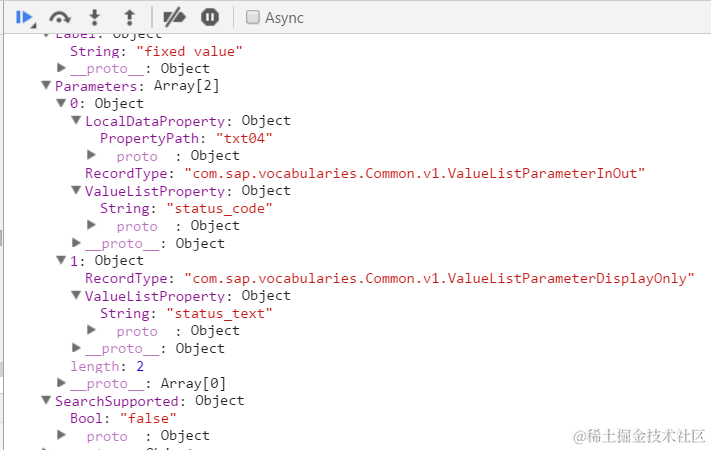Viewport: 711px width, 450px height.
Task: Select the "status_text" string value
Action: pyautogui.click(x=219, y=313)
